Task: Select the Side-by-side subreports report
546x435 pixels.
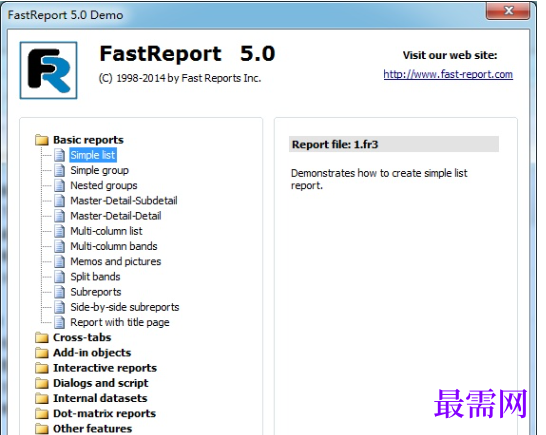Action: 125,307
